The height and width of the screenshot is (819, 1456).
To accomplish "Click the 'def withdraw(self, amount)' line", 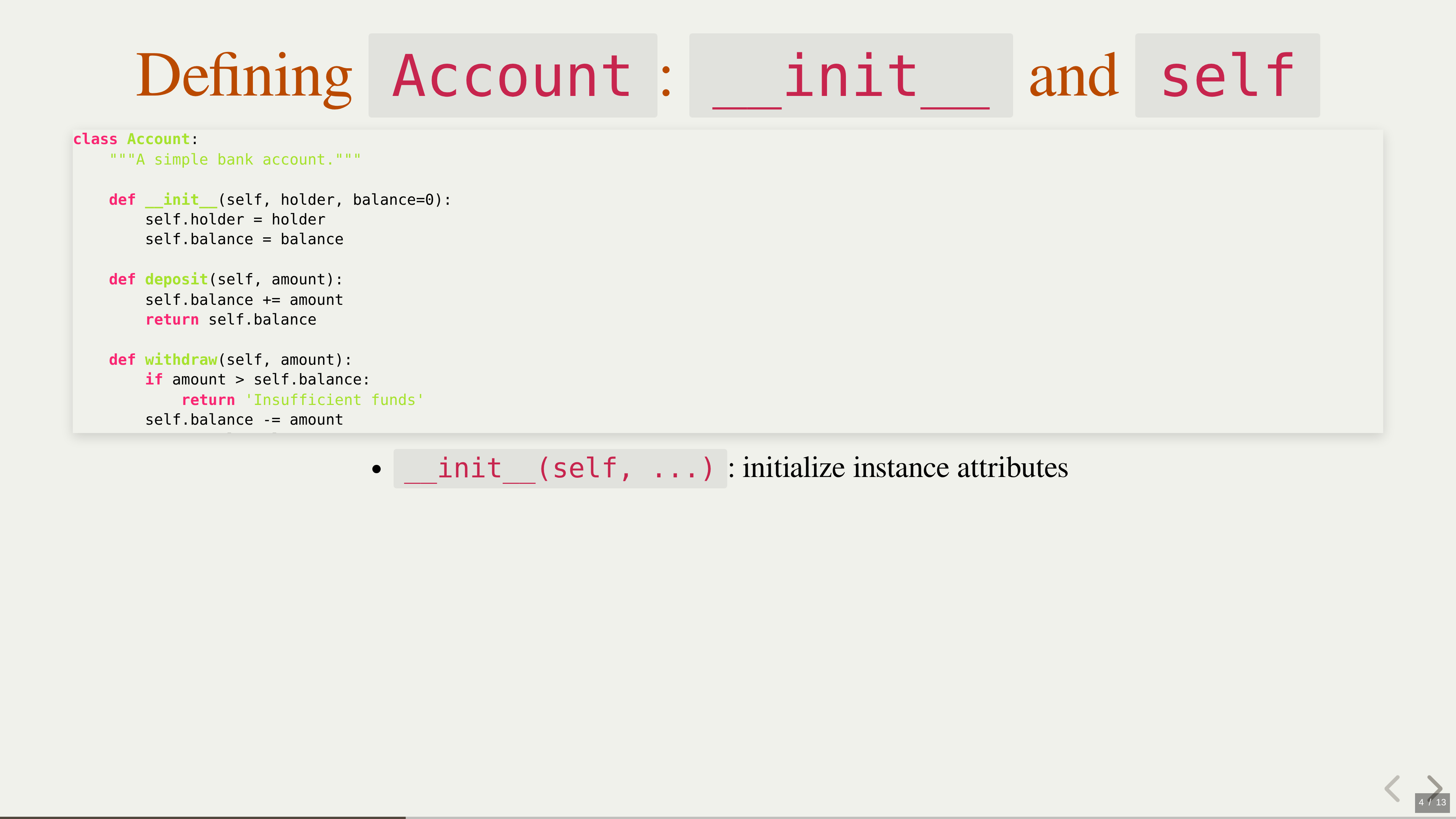I will pos(230,359).
